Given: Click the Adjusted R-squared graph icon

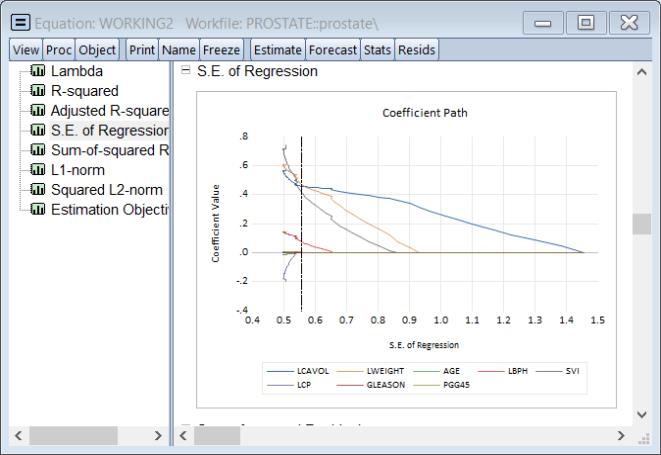Looking at the screenshot, I should pos(39,111).
